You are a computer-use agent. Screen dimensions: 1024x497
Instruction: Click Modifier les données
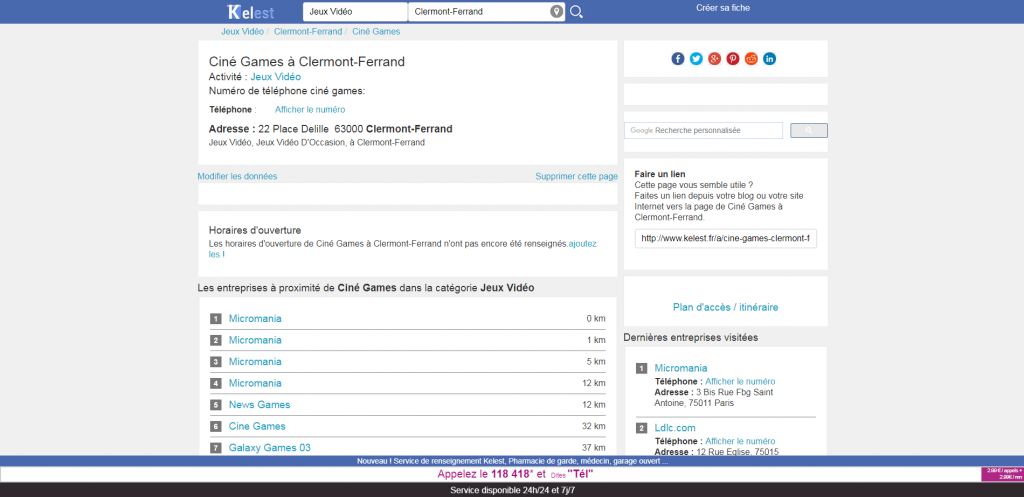[237, 176]
